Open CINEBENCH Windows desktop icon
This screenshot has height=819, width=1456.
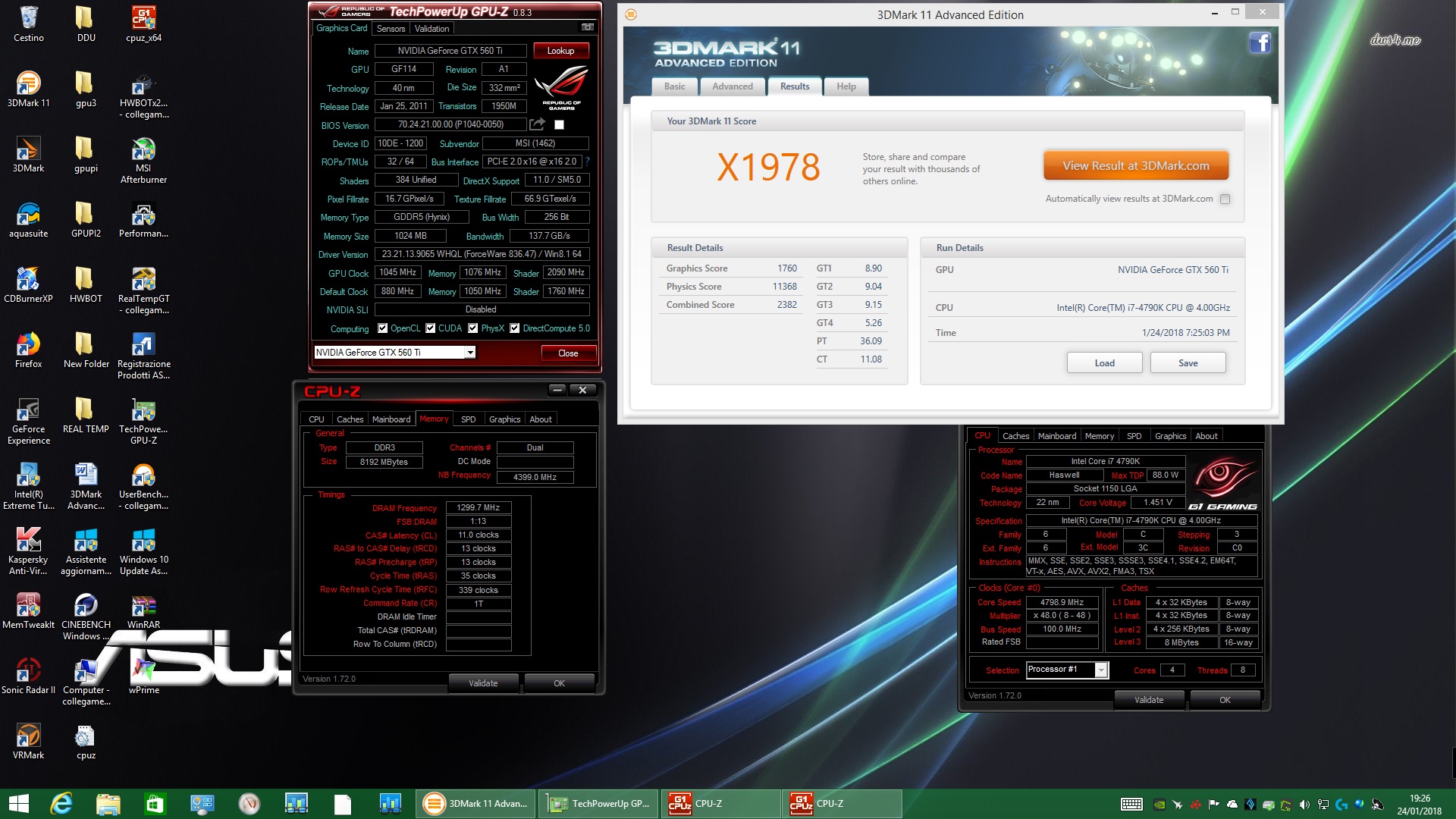pos(86,617)
